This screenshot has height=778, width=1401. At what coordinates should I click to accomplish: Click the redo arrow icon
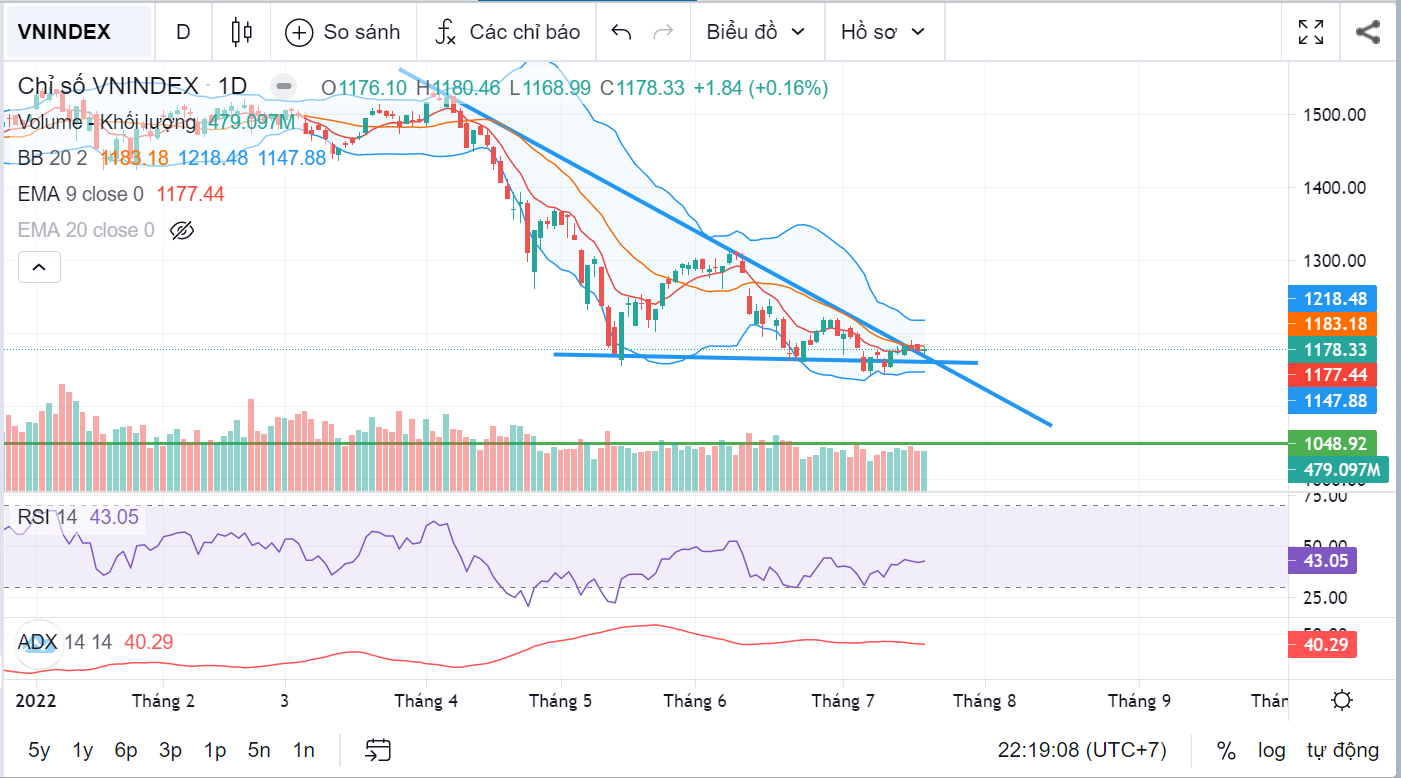point(662,32)
